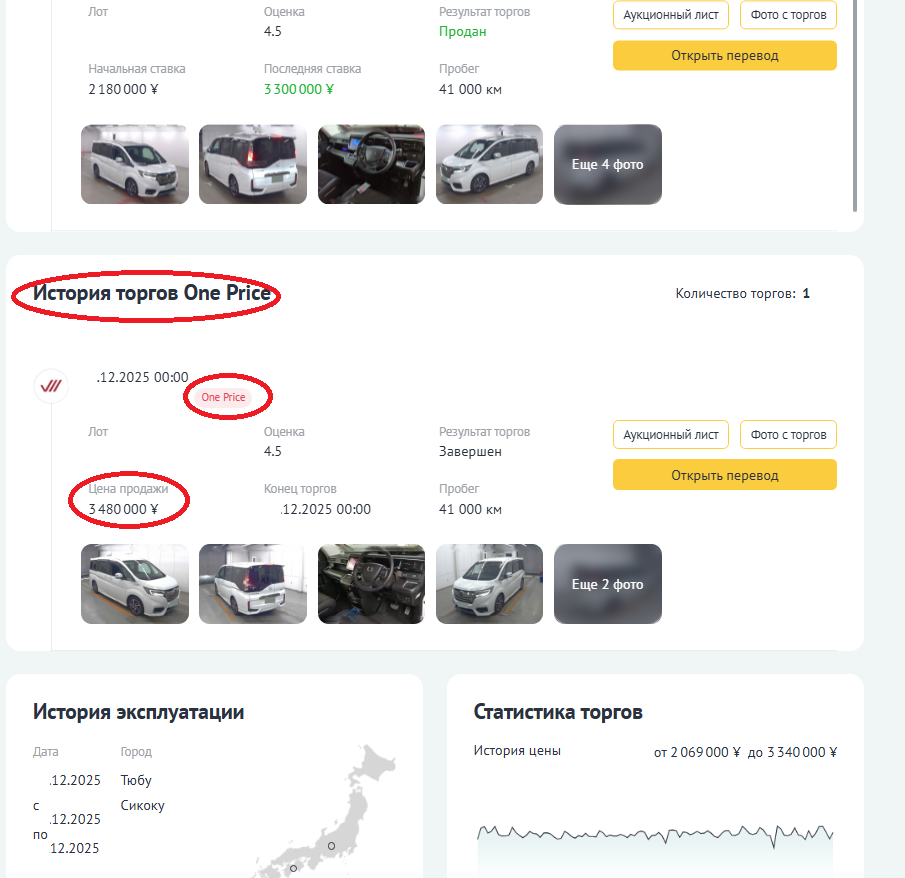View the front-view van photo in the top lot

[489, 164]
